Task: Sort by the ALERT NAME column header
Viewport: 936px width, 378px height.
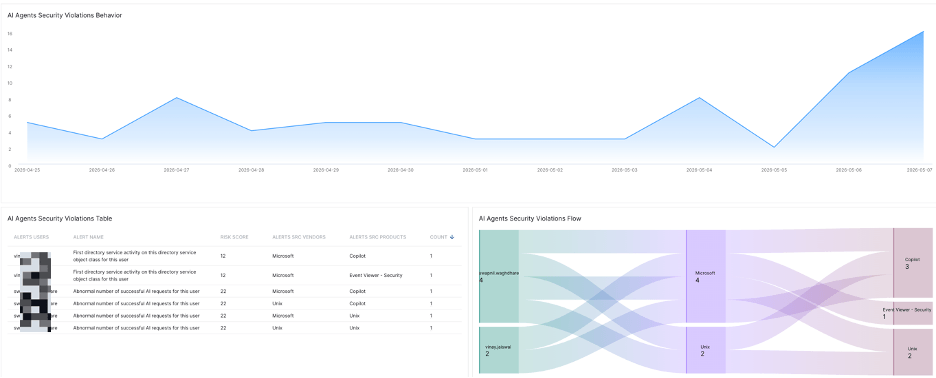Action: (x=87, y=237)
